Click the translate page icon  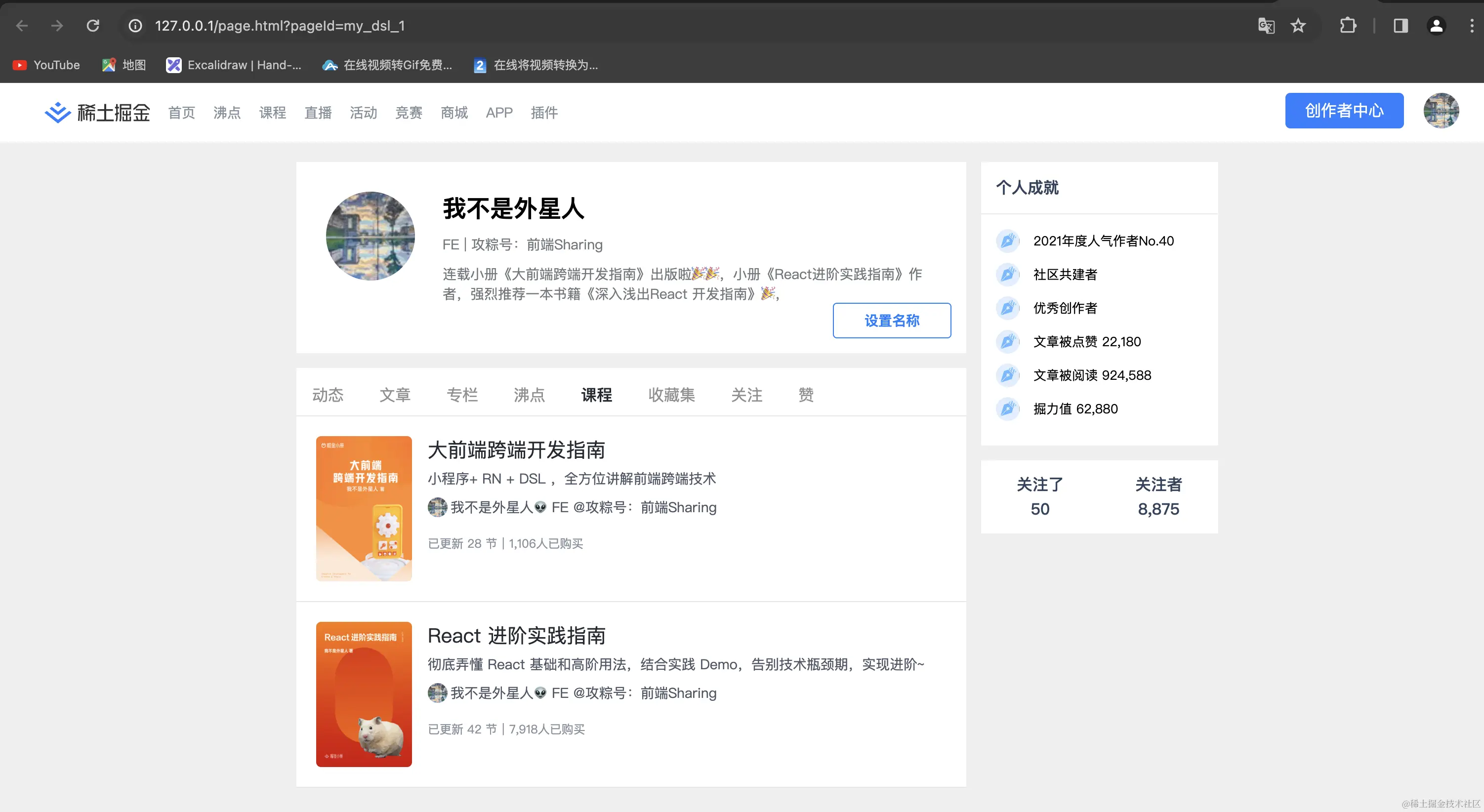[1266, 26]
